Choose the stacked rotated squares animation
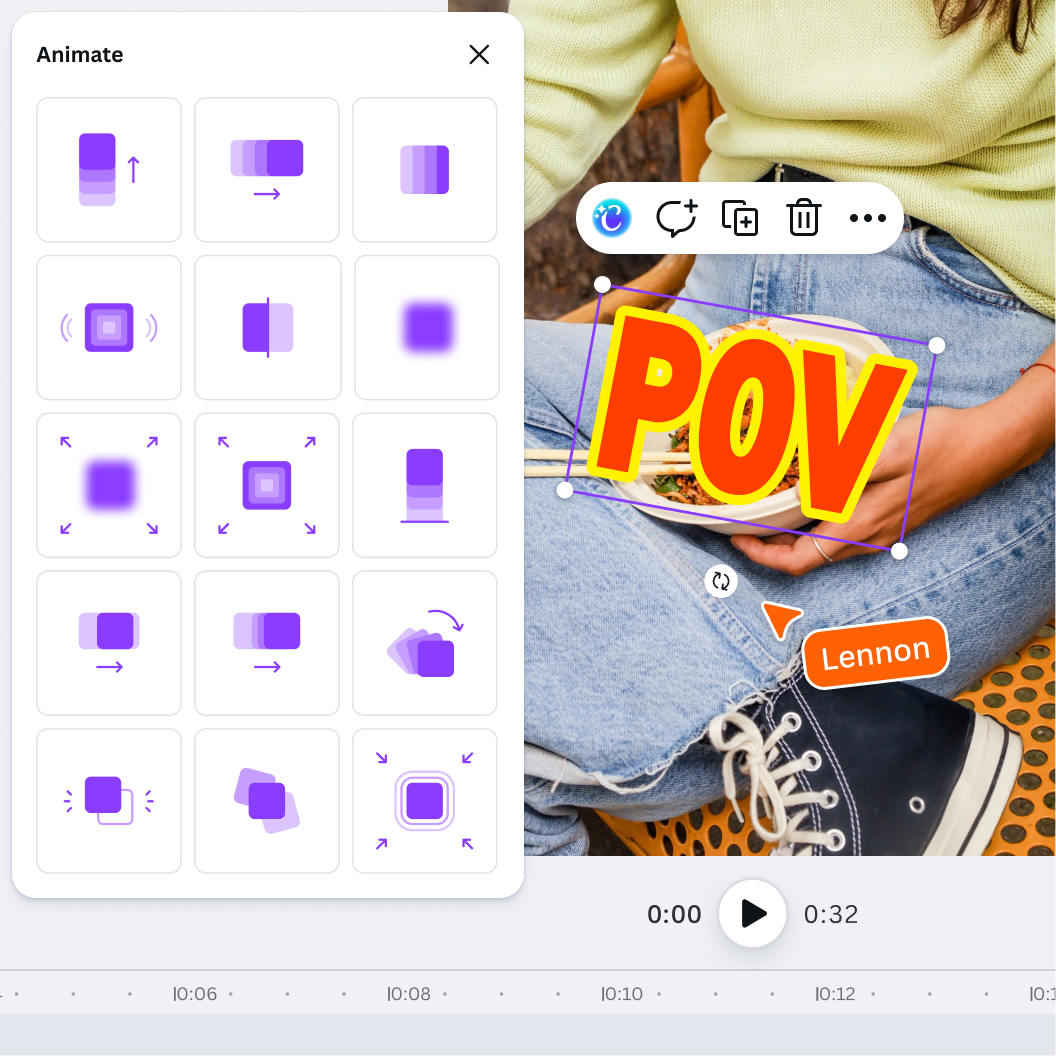 [267, 801]
